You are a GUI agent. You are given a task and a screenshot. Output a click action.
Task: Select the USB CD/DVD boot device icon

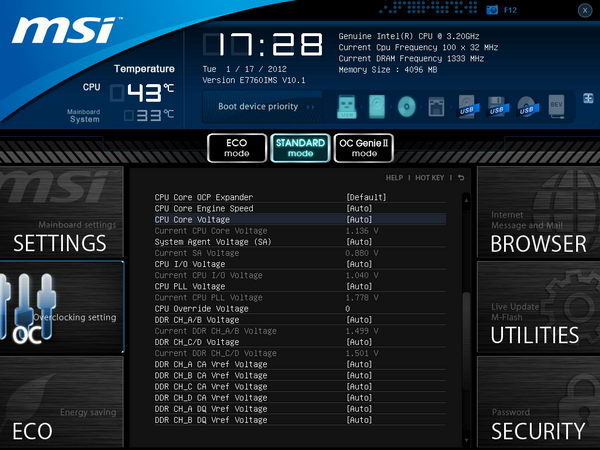tap(527, 106)
